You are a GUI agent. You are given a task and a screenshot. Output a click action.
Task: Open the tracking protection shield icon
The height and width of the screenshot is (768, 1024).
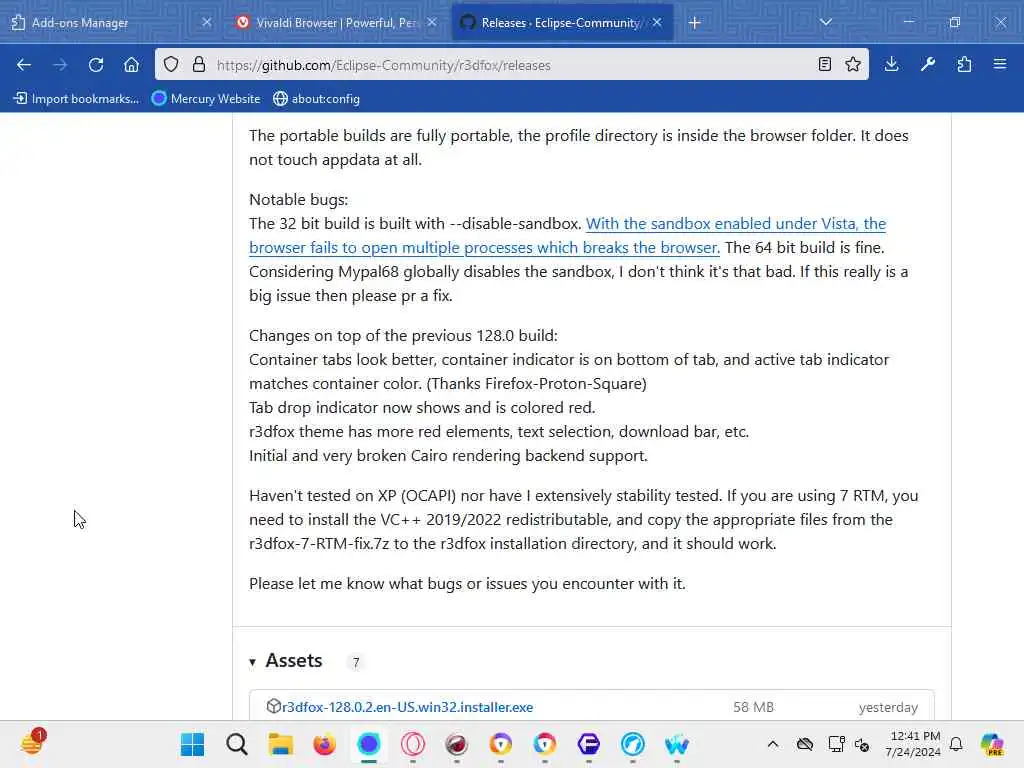click(x=171, y=65)
